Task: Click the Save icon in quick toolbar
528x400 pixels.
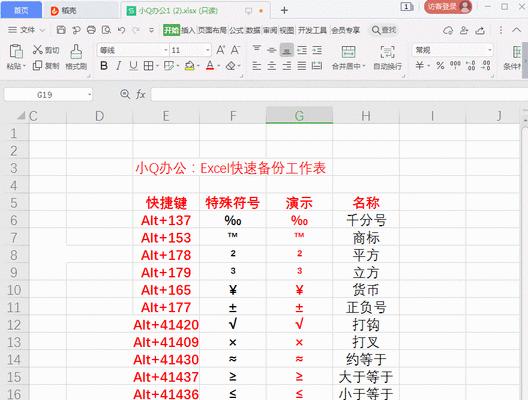Action: [x=61, y=30]
